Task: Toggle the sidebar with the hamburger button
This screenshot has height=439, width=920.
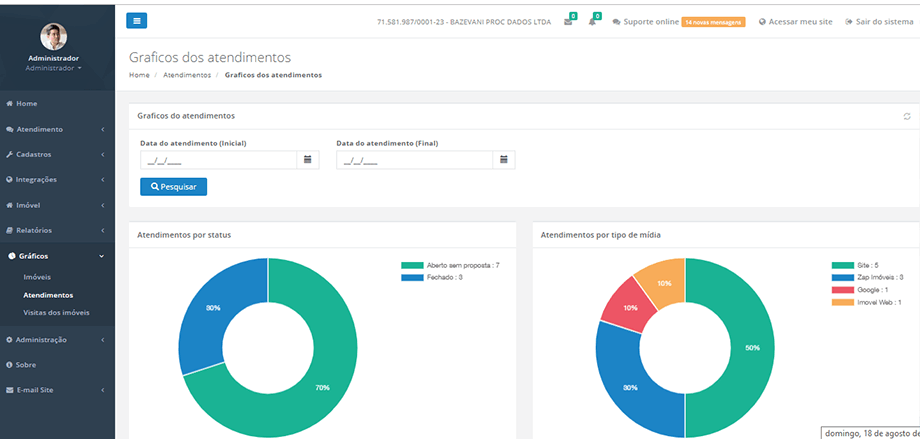Action: click(x=137, y=21)
